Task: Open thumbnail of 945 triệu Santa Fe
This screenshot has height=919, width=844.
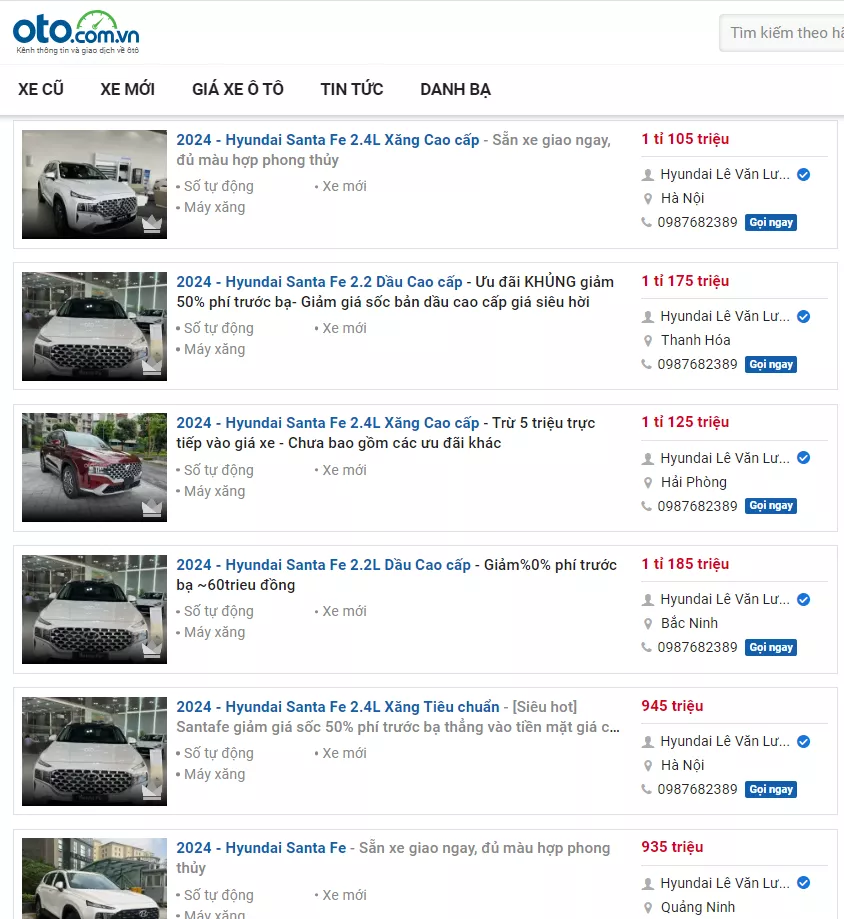Action: pyautogui.click(x=94, y=751)
